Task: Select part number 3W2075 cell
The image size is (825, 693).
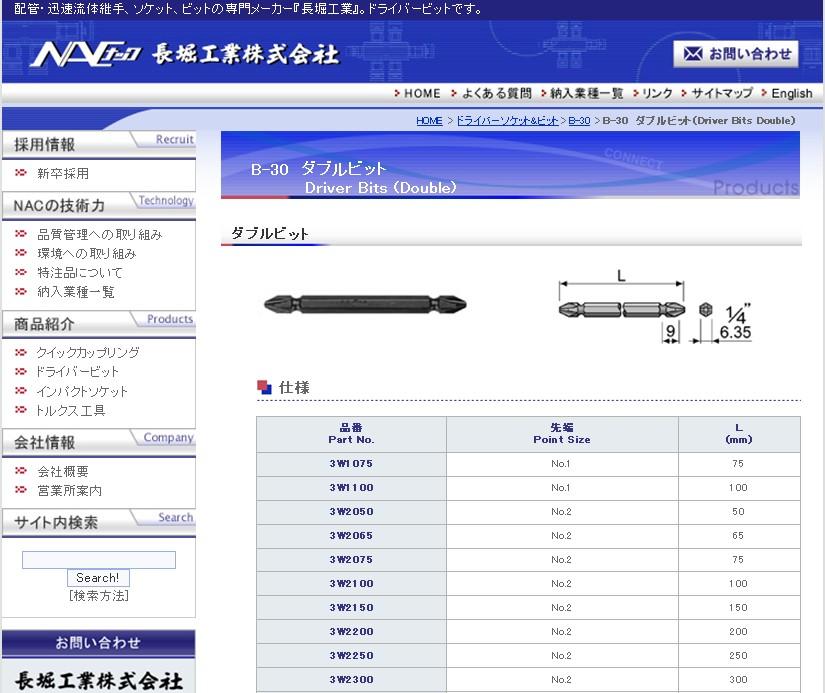Action: click(351, 560)
